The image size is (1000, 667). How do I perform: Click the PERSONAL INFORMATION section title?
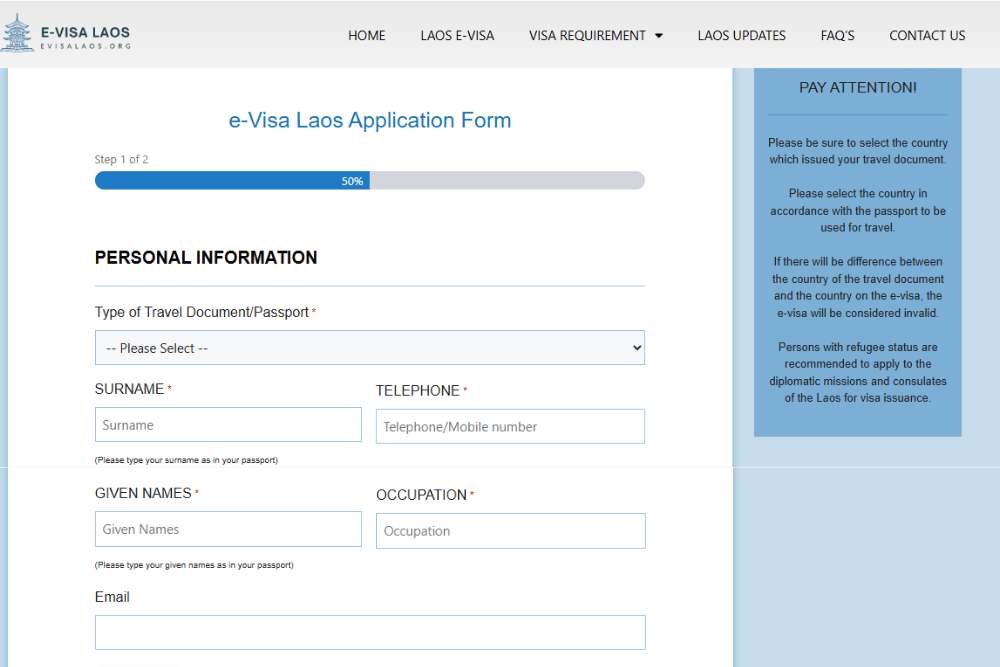tap(206, 258)
